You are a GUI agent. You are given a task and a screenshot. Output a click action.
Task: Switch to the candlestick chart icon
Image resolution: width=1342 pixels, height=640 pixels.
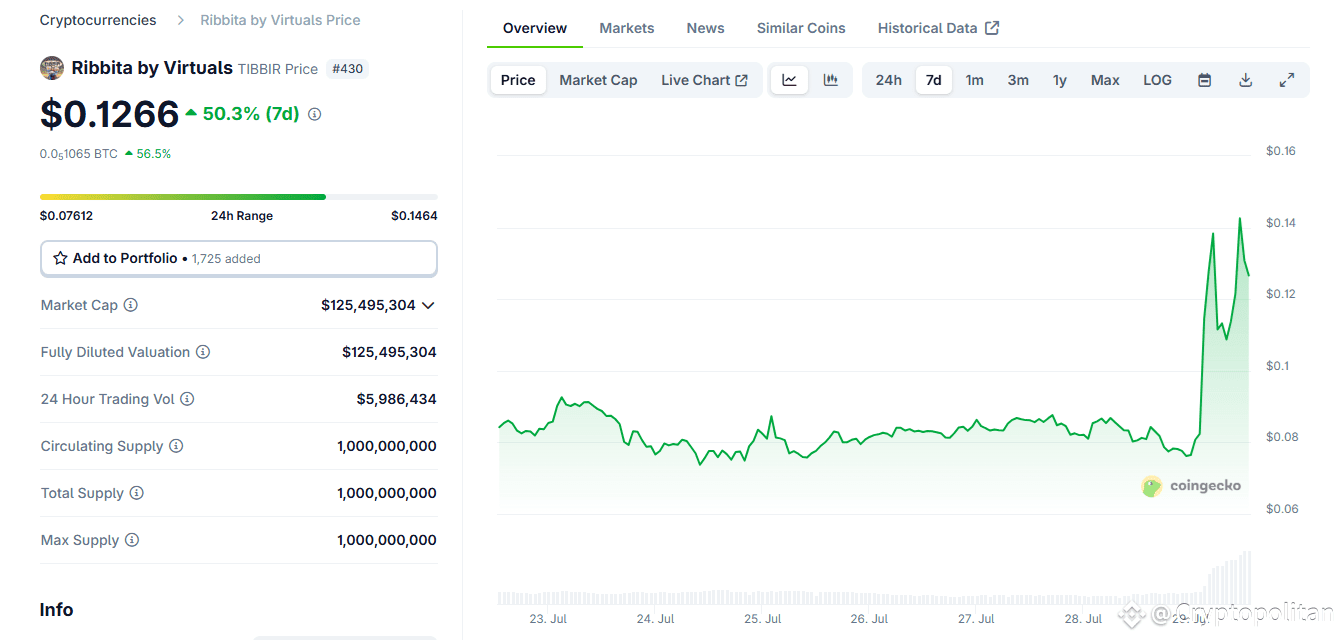(830, 79)
